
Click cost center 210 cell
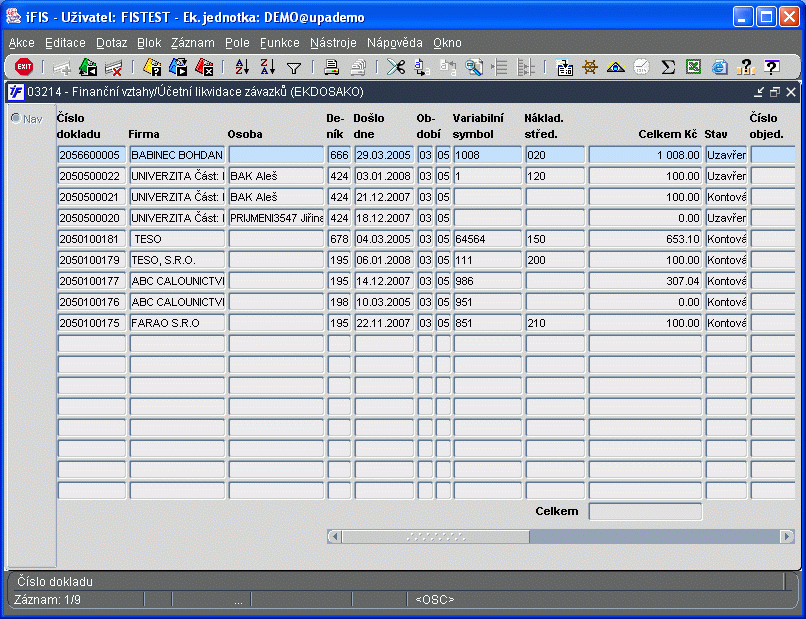[555, 323]
